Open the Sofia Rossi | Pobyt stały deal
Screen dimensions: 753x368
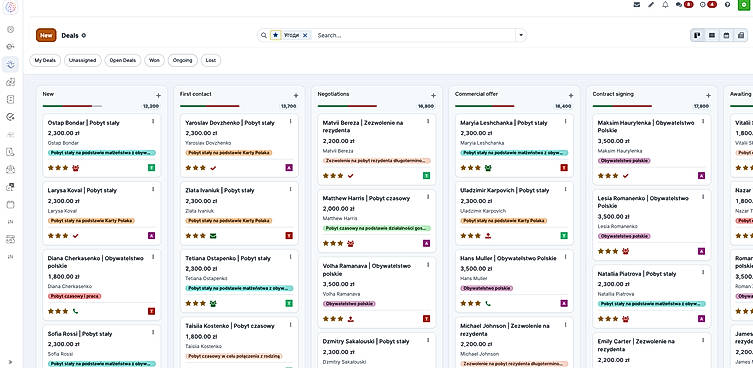coord(80,333)
